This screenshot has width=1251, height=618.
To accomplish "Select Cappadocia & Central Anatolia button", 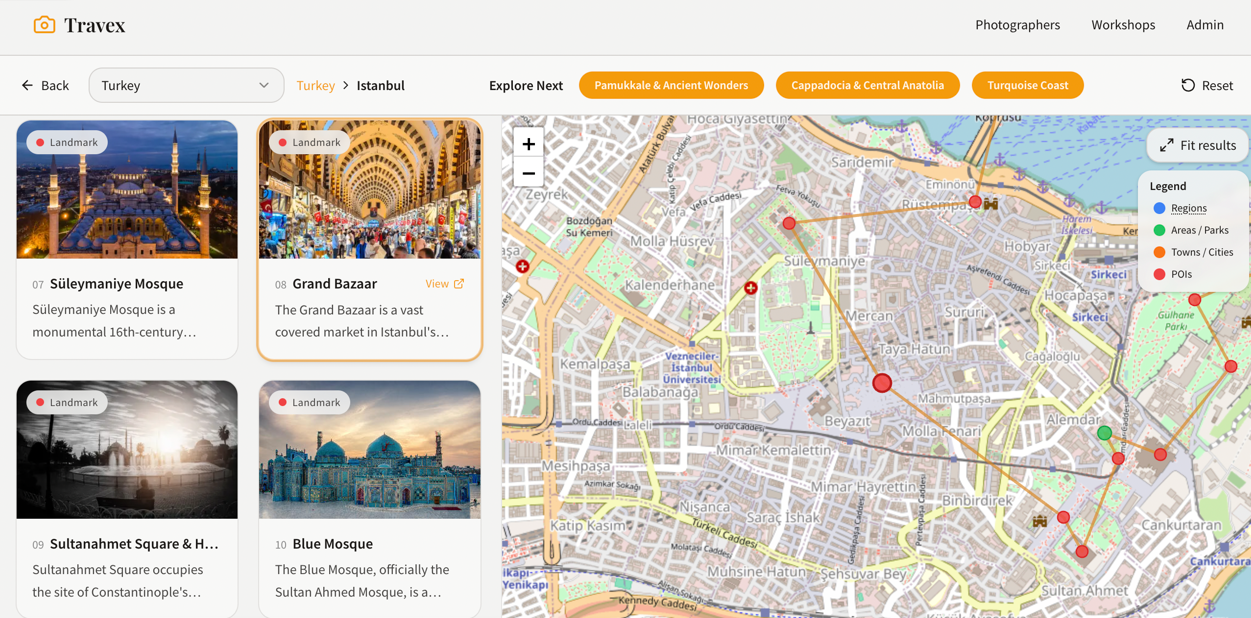I will click(x=867, y=86).
